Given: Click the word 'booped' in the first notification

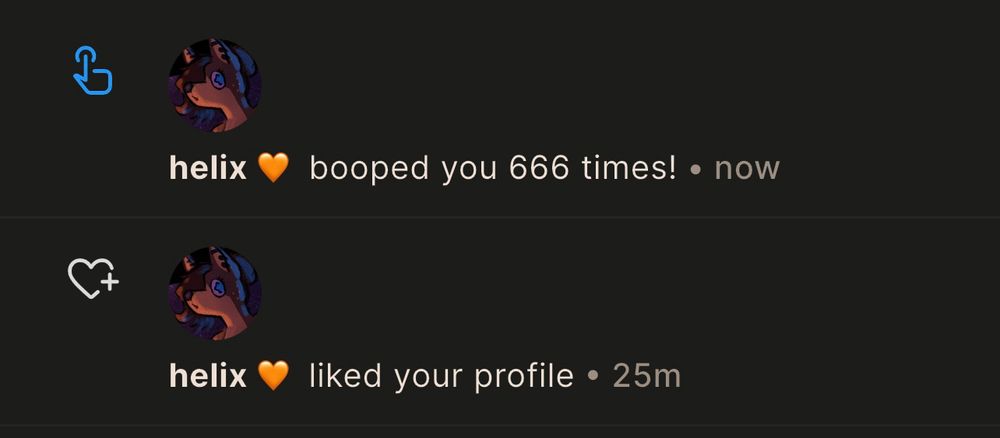Looking at the screenshot, I should click(369, 170).
